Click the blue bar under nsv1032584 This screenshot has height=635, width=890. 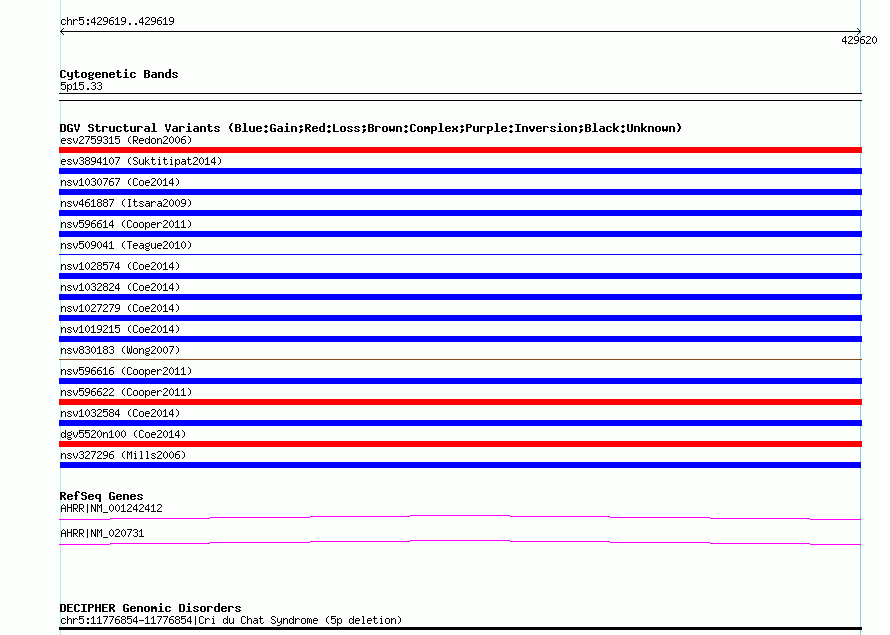pos(460,423)
